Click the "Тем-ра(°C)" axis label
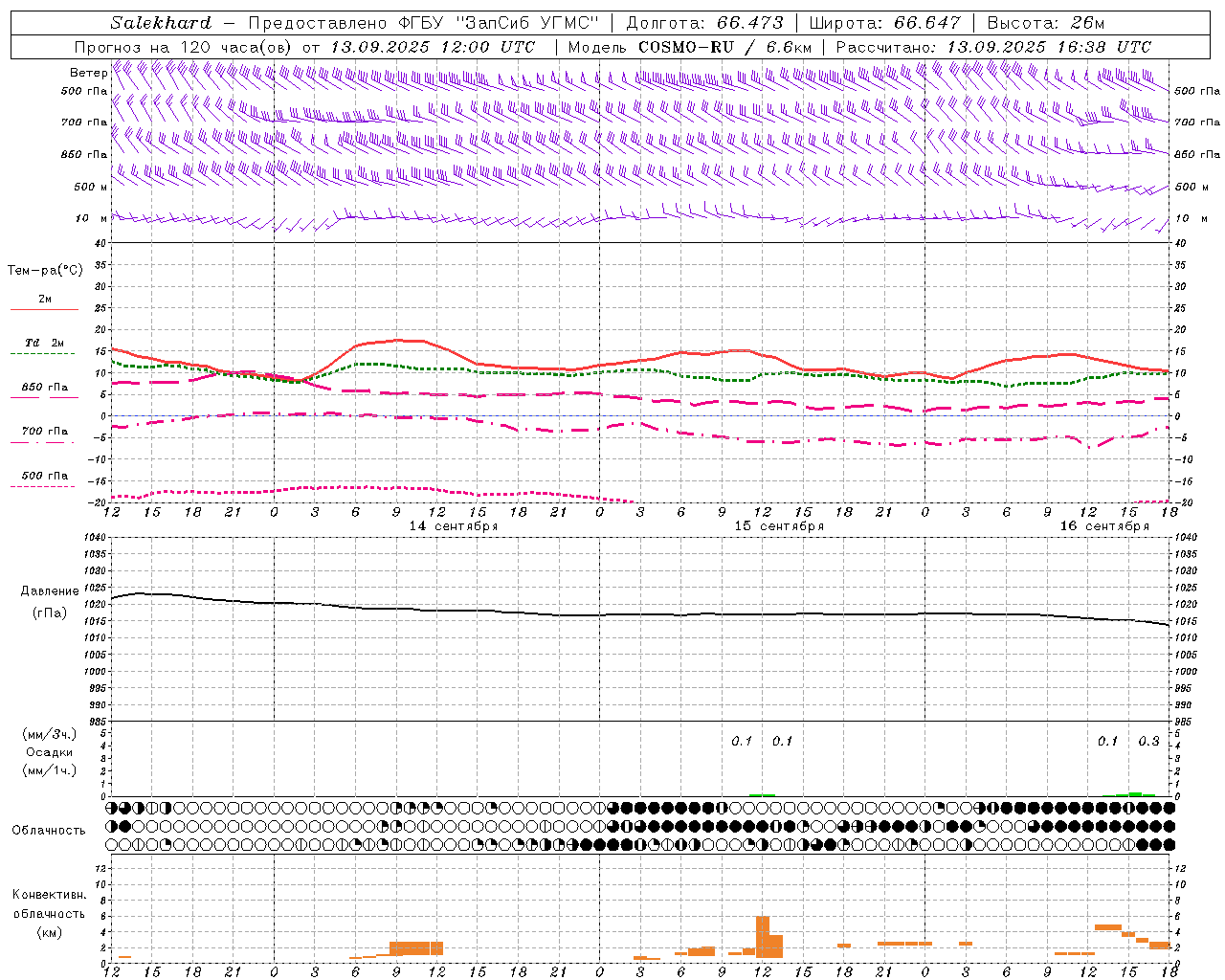1225x980 pixels. click(x=45, y=271)
